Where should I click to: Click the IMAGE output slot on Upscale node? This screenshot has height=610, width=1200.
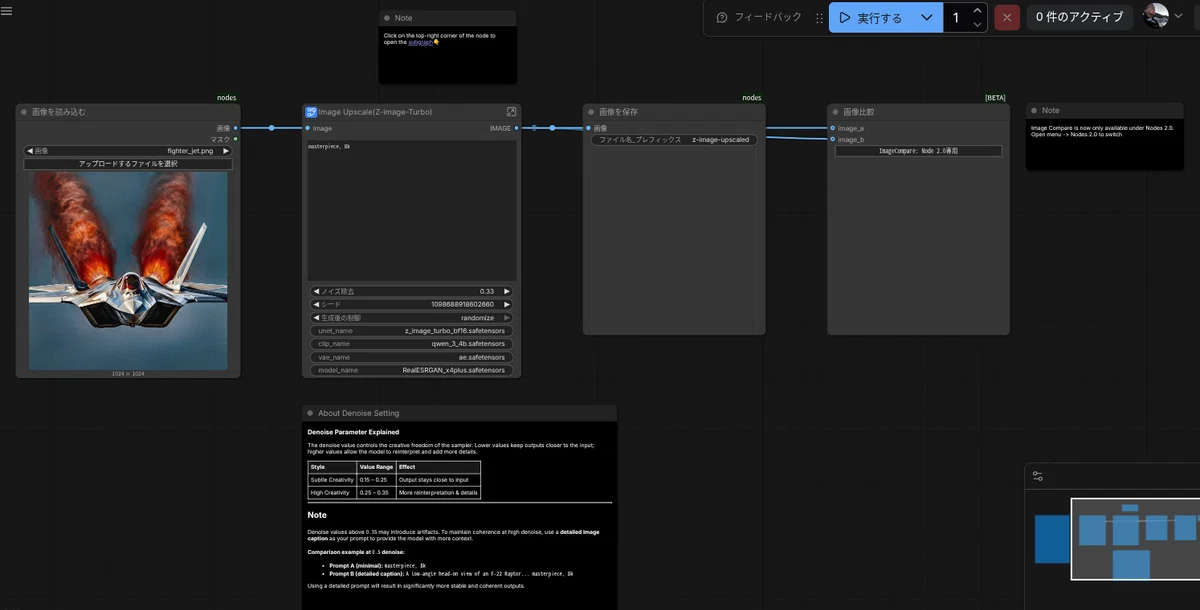(x=516, y=128)
